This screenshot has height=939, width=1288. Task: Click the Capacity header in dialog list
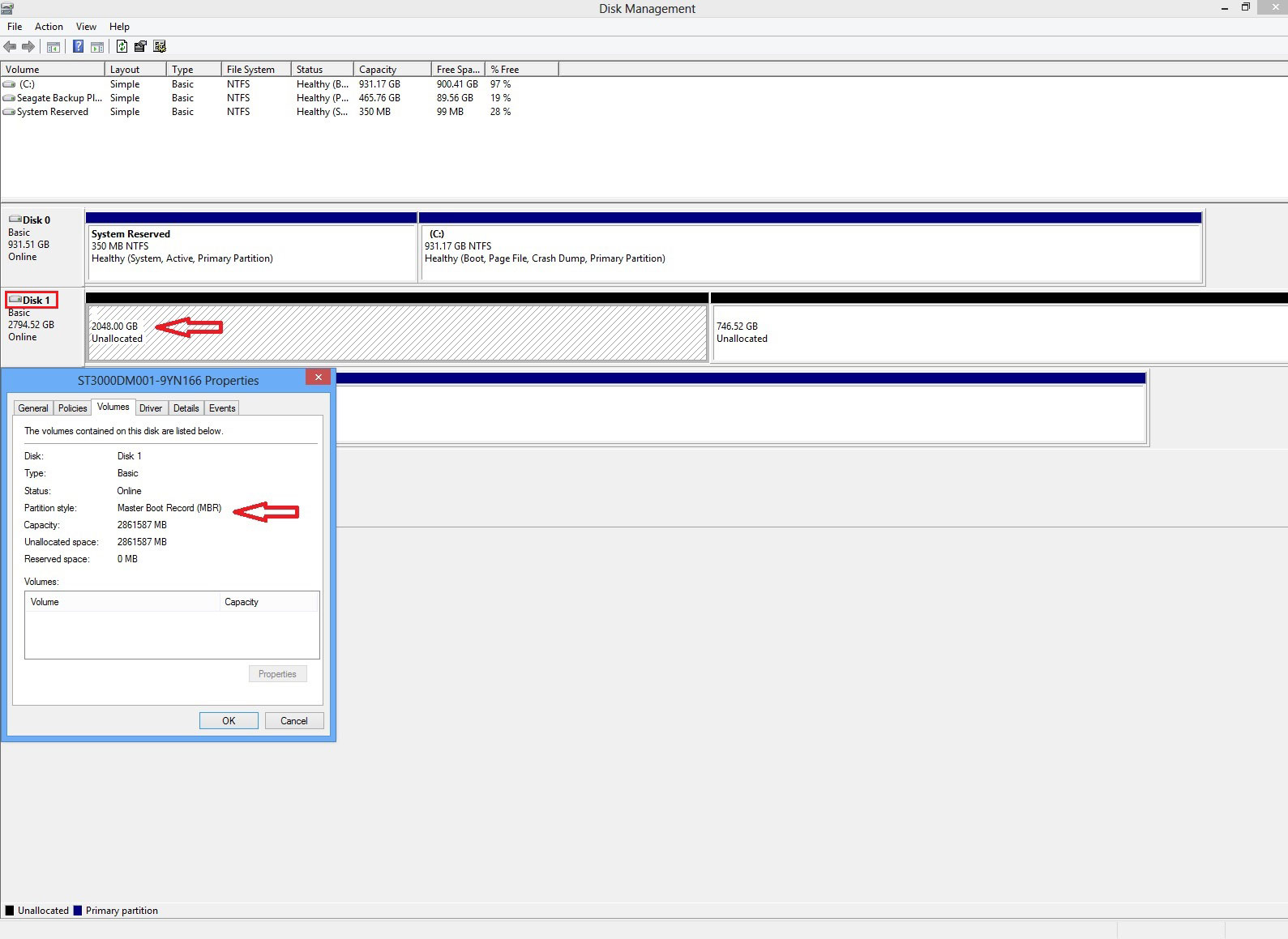[x=269, y=602]
